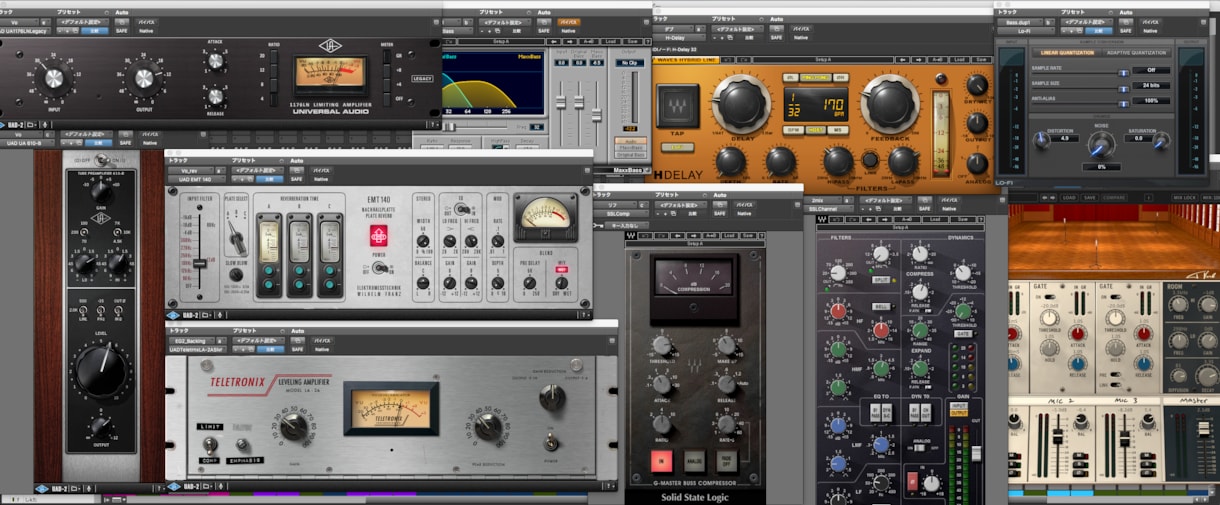The image size is (1220, 505).
Task: Open the EG2_Backing track selector in LA-2A window
Action: tap(189, 341)
